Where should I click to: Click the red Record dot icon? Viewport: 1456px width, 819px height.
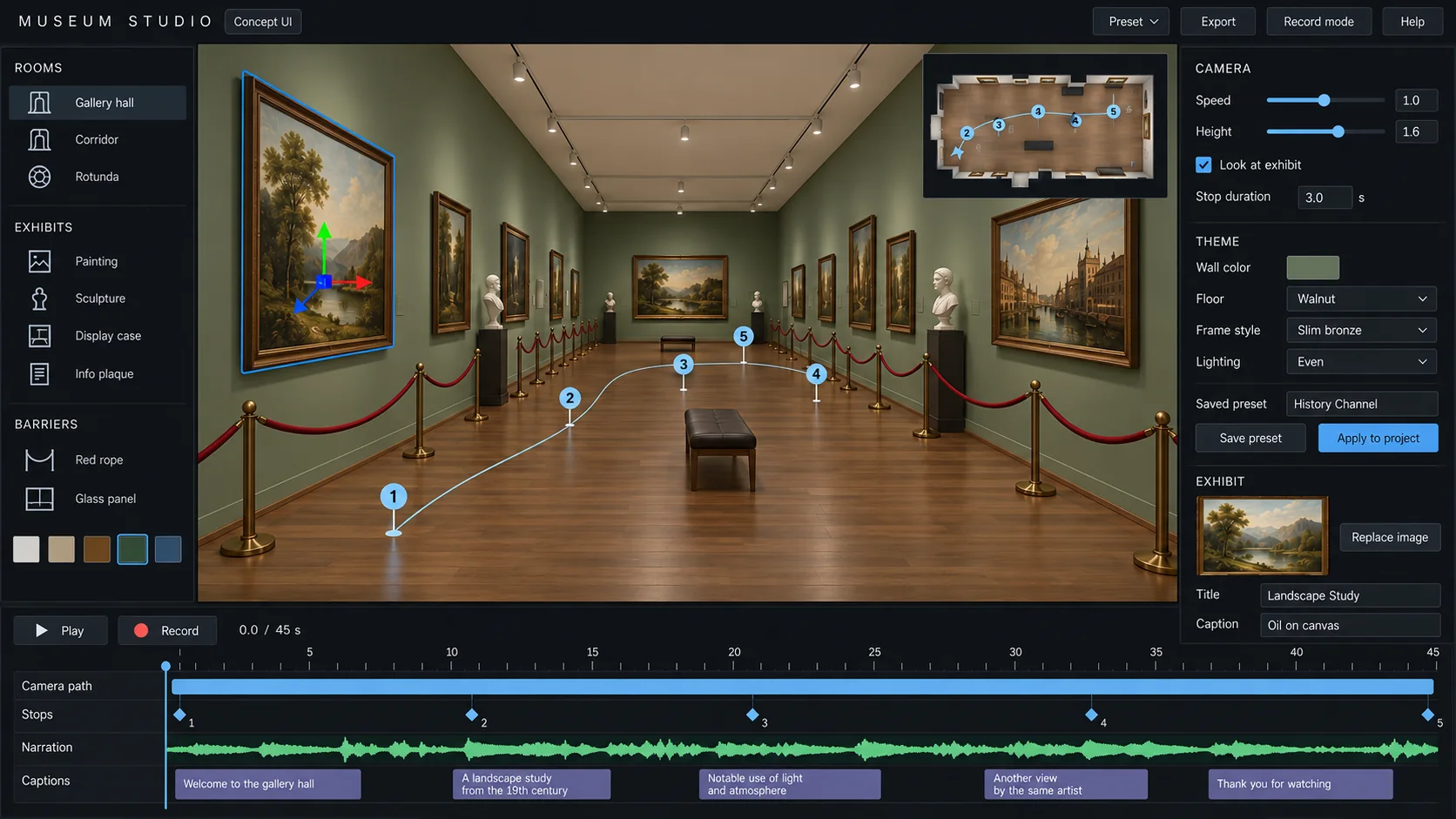pyautogui.click(x=141, y=630)
